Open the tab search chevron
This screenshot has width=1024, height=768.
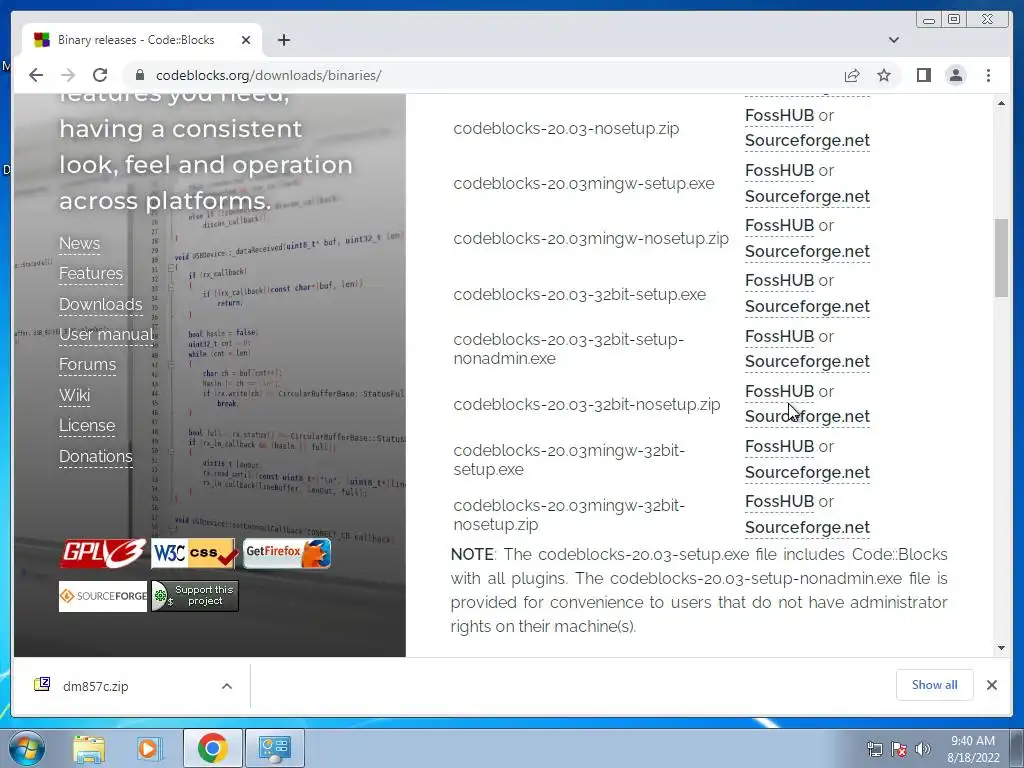(893, 40)
